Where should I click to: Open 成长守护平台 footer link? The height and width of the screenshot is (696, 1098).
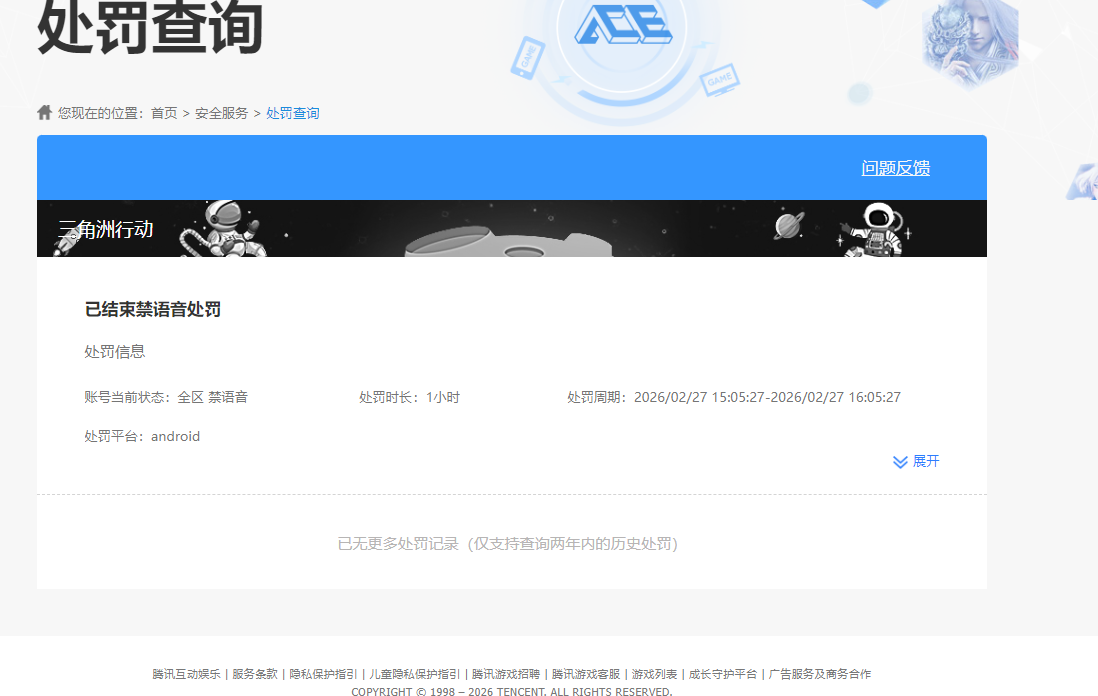723,674
